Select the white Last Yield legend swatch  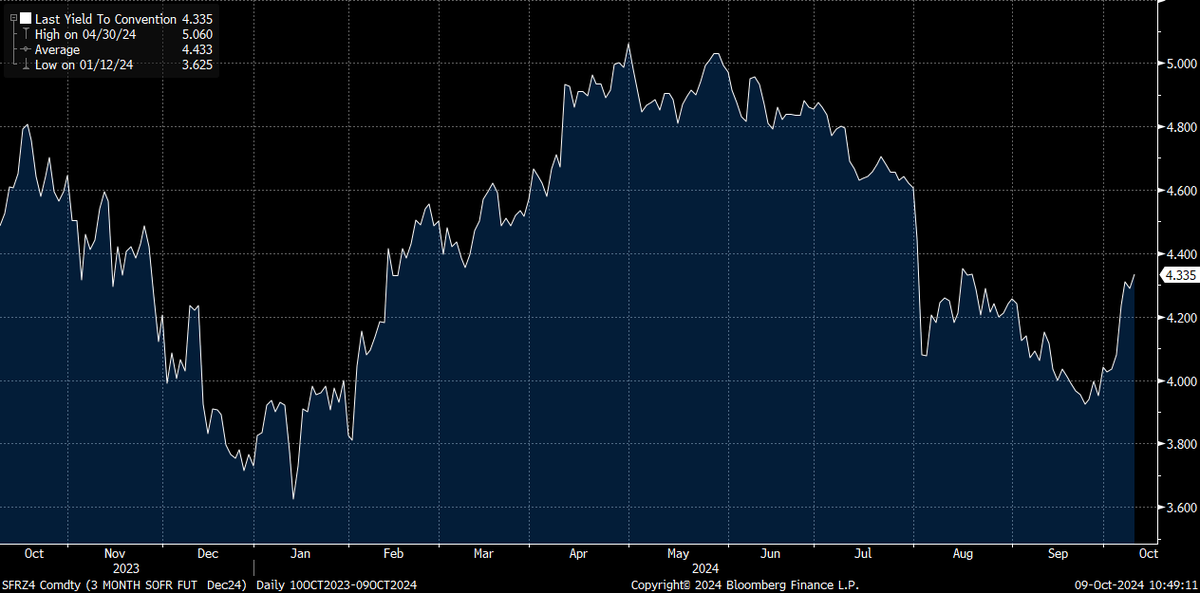pyautogui.click(x=26, y=18)
